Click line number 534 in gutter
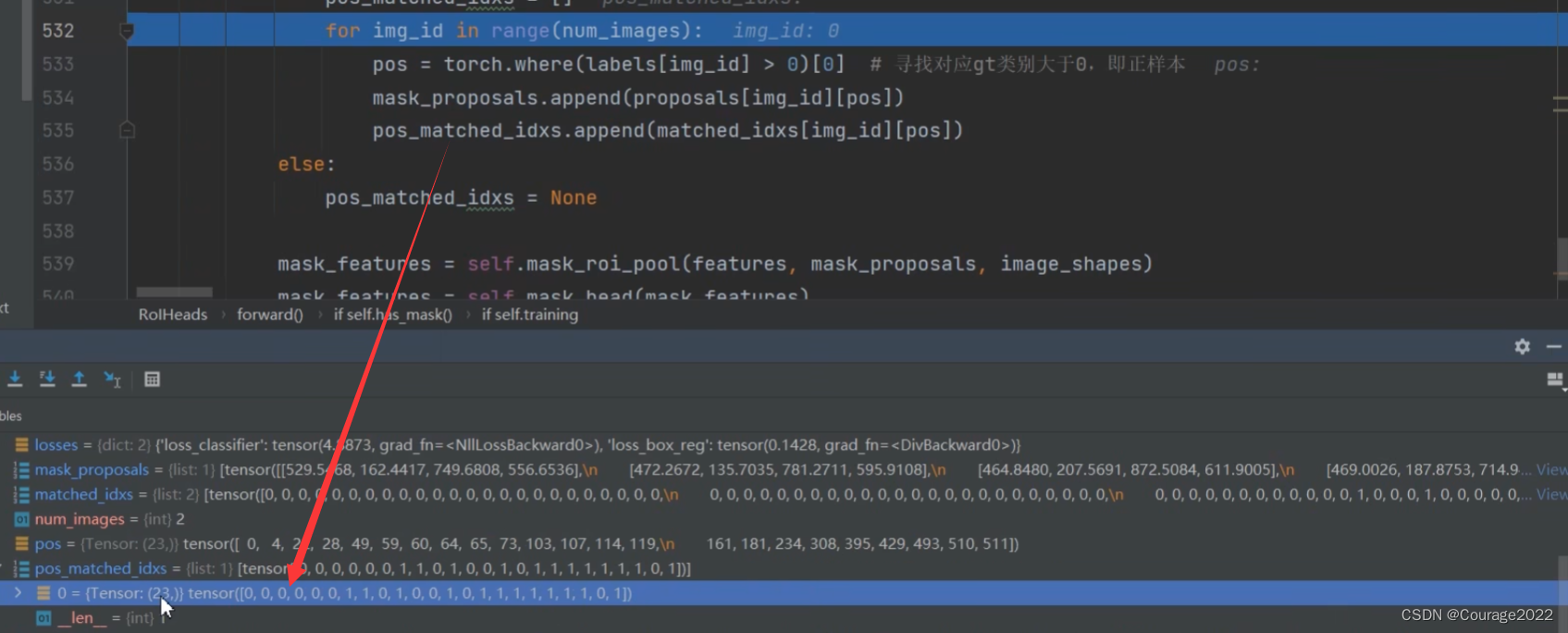Image resolution: width=1568 pixels, height=633 pixels. click(x=58, y=97)
